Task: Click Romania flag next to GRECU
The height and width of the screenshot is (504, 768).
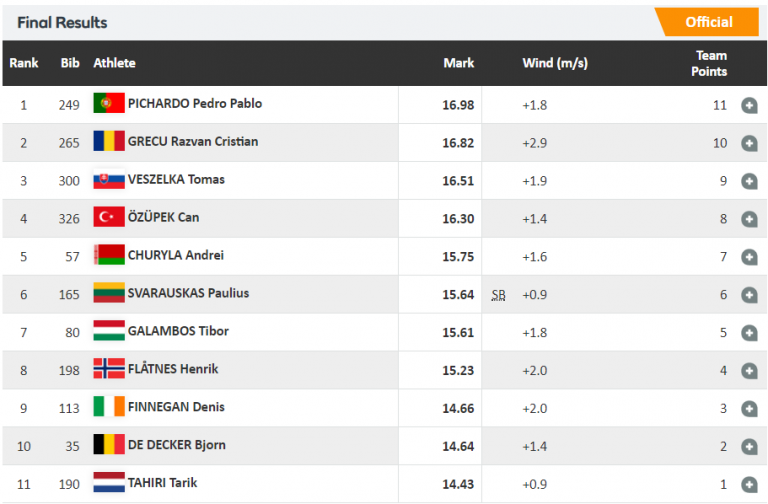Action: pos(108,141)
